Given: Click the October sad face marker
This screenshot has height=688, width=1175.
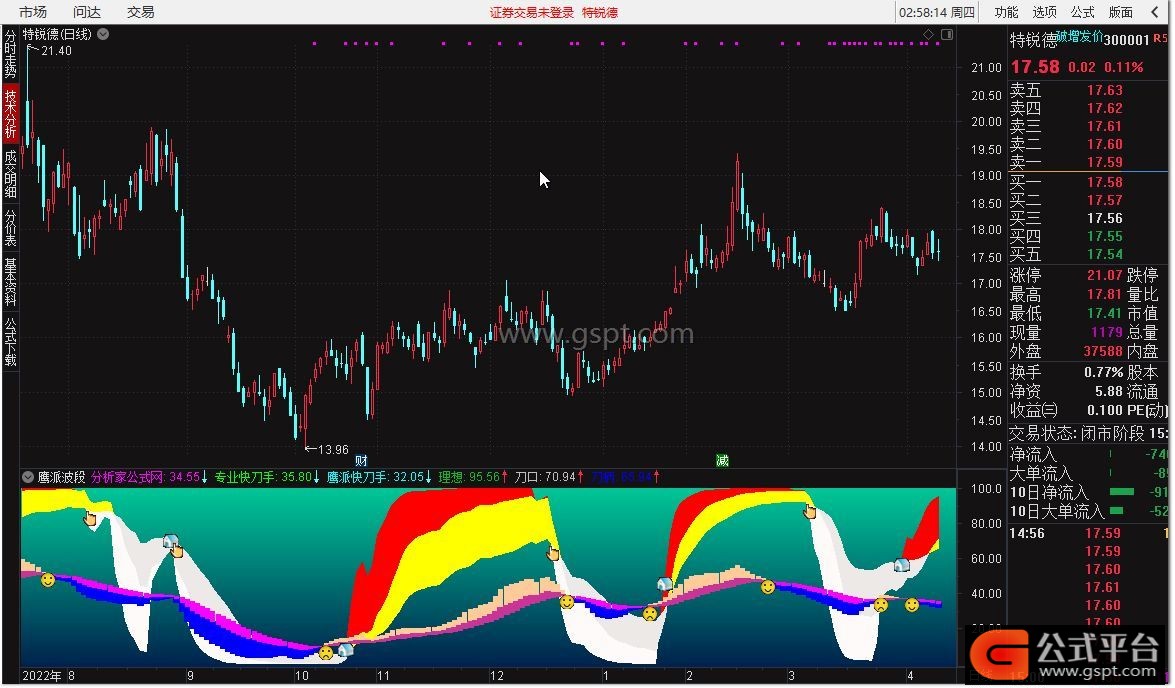Looking at the screenshot, I should (x=326, y=652).
